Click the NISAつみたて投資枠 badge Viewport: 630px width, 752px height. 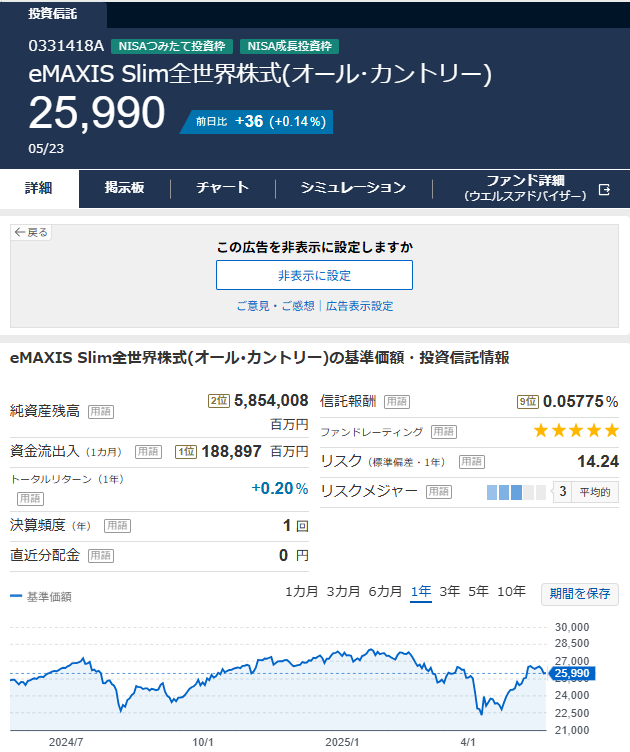pyautogui.click(x=172, y=46)
